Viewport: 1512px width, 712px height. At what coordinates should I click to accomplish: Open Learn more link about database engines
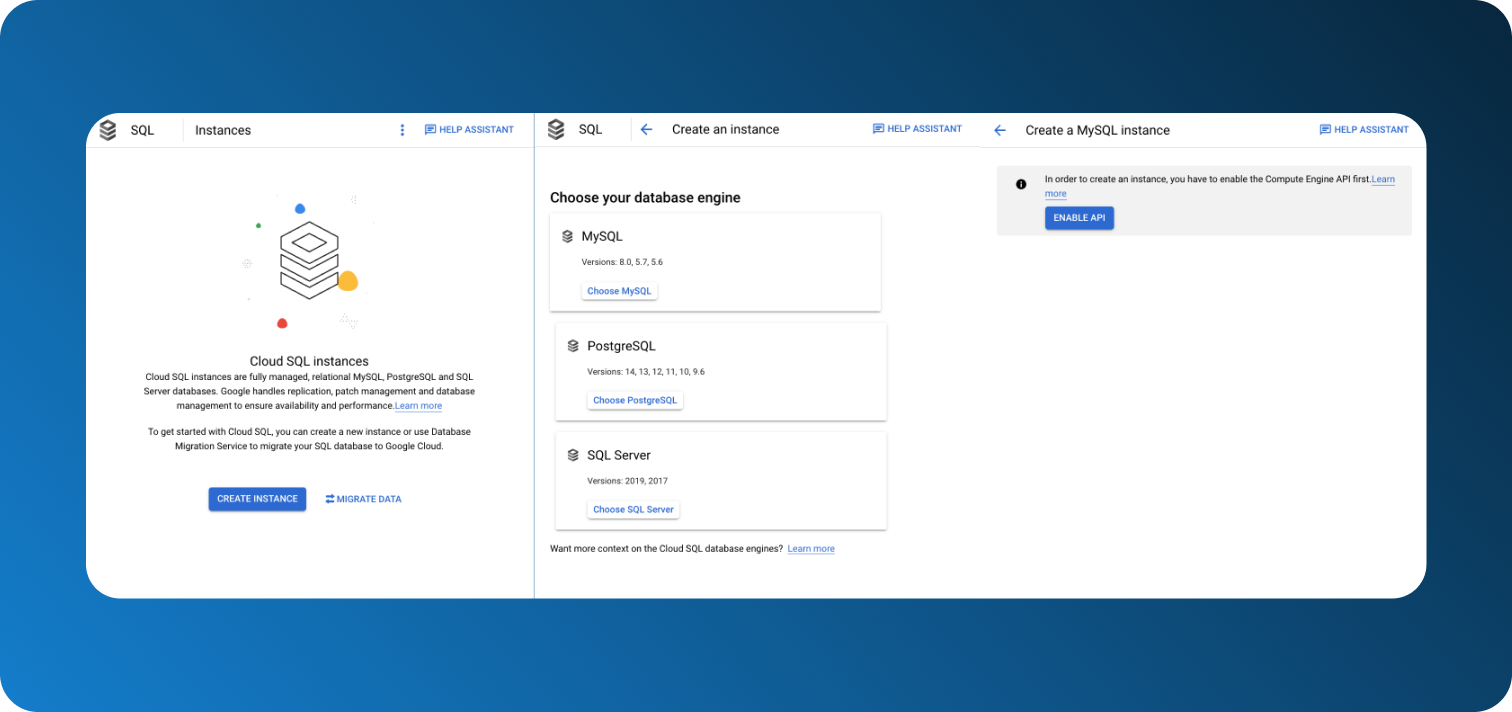click(x=811, y=549)
